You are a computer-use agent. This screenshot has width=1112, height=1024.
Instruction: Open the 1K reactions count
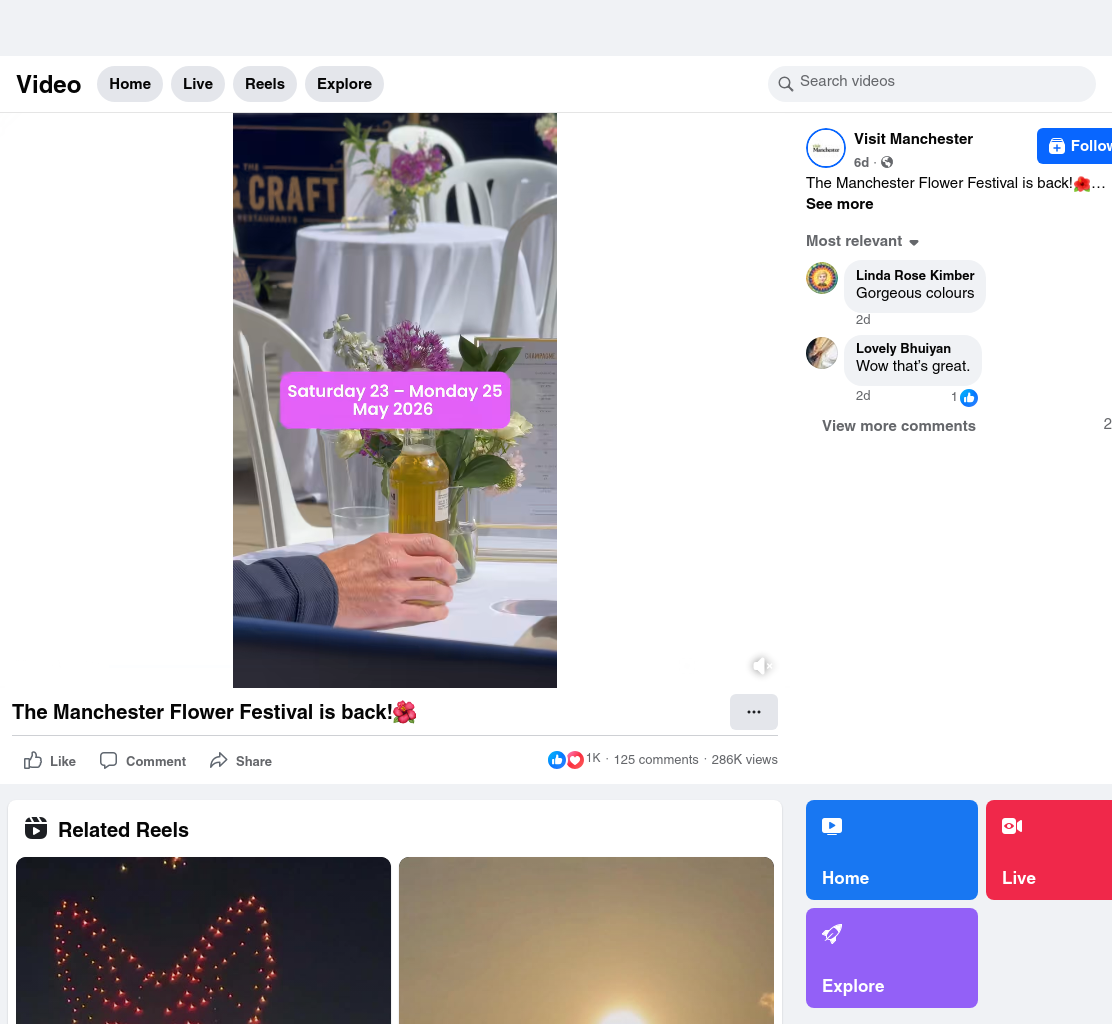tap(594, 758)
